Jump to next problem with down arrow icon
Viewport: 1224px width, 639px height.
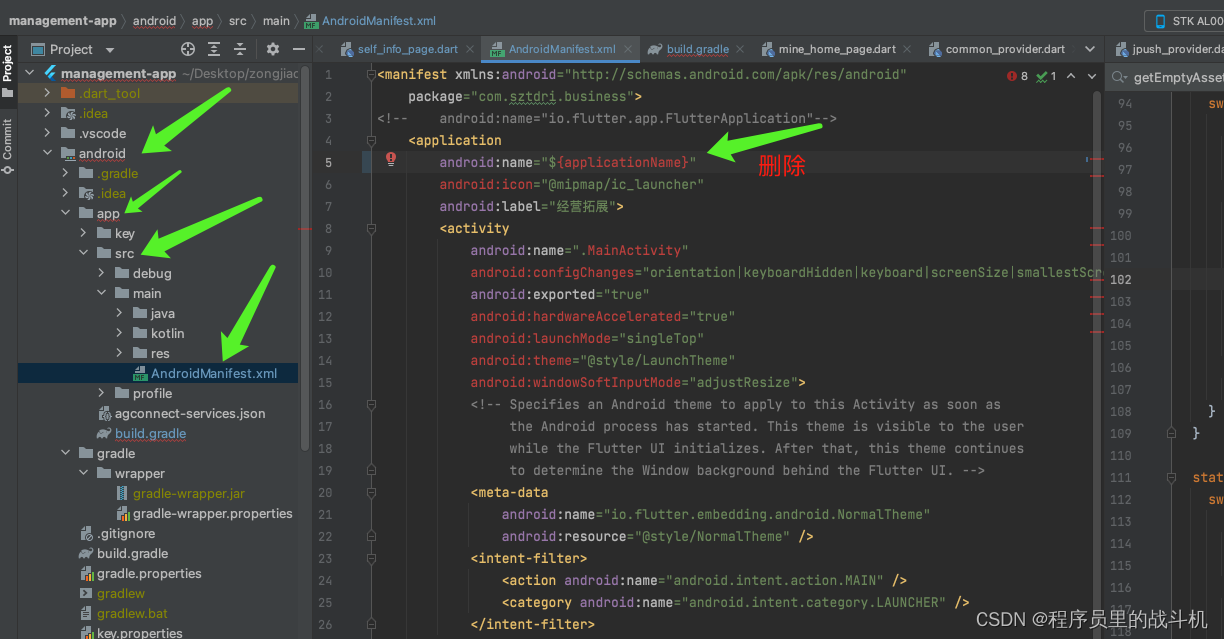click(x=1090, y=75)
